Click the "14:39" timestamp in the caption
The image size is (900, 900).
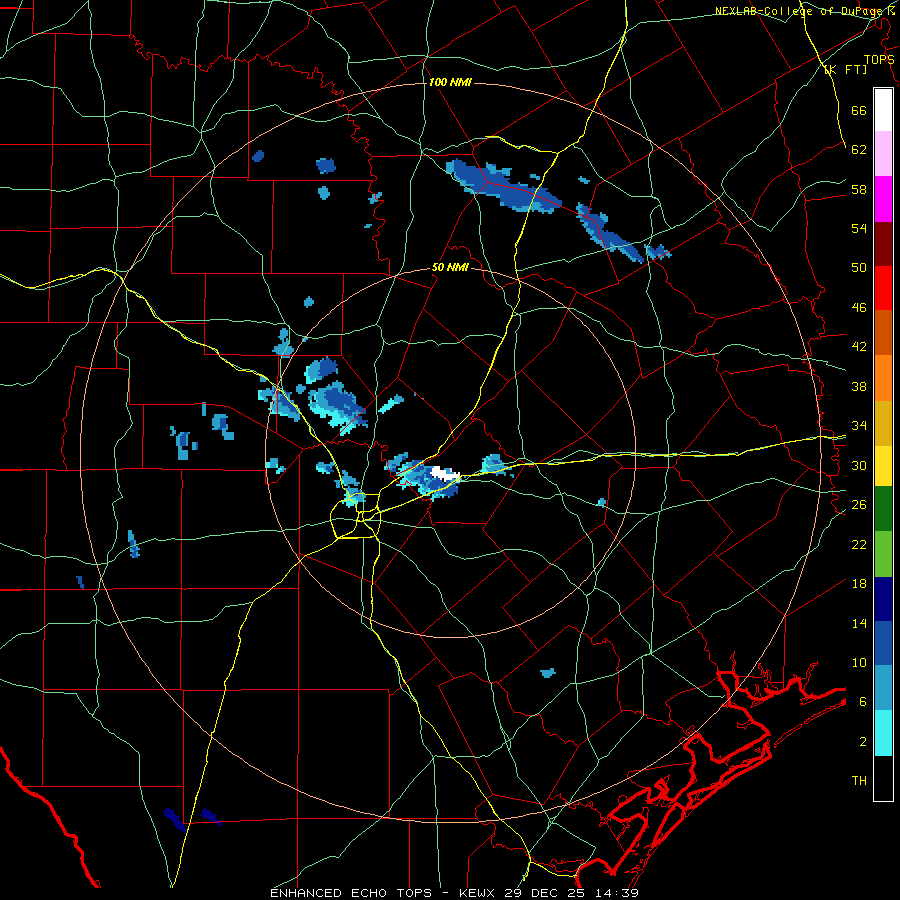[619, 893]
